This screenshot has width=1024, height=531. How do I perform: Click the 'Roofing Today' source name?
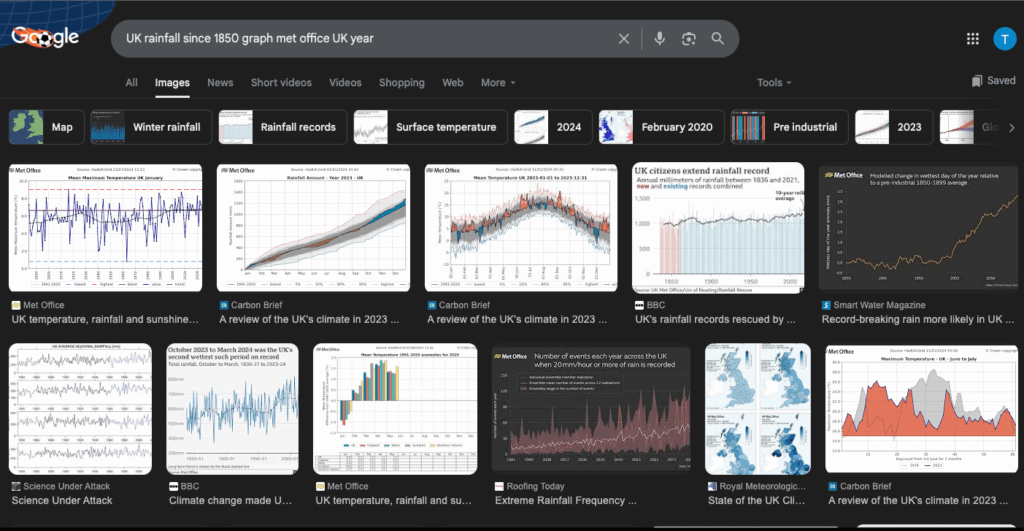click(x=536, y=487)
